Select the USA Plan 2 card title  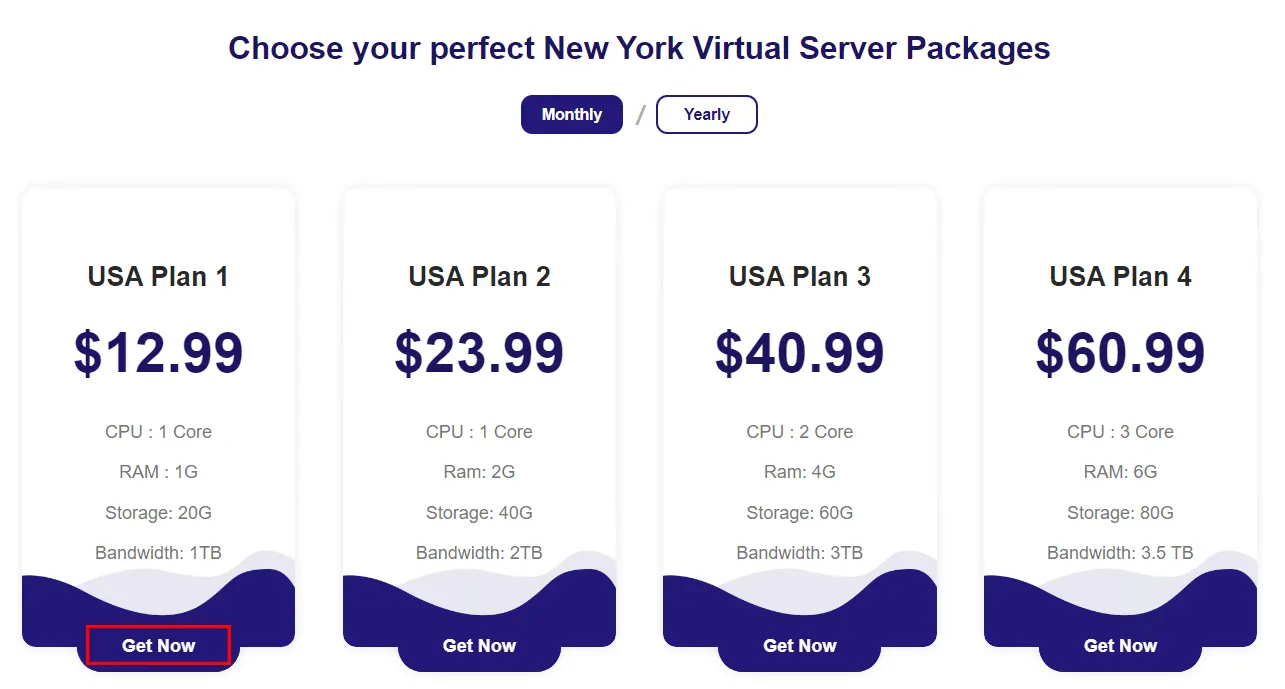pos(478,276)
